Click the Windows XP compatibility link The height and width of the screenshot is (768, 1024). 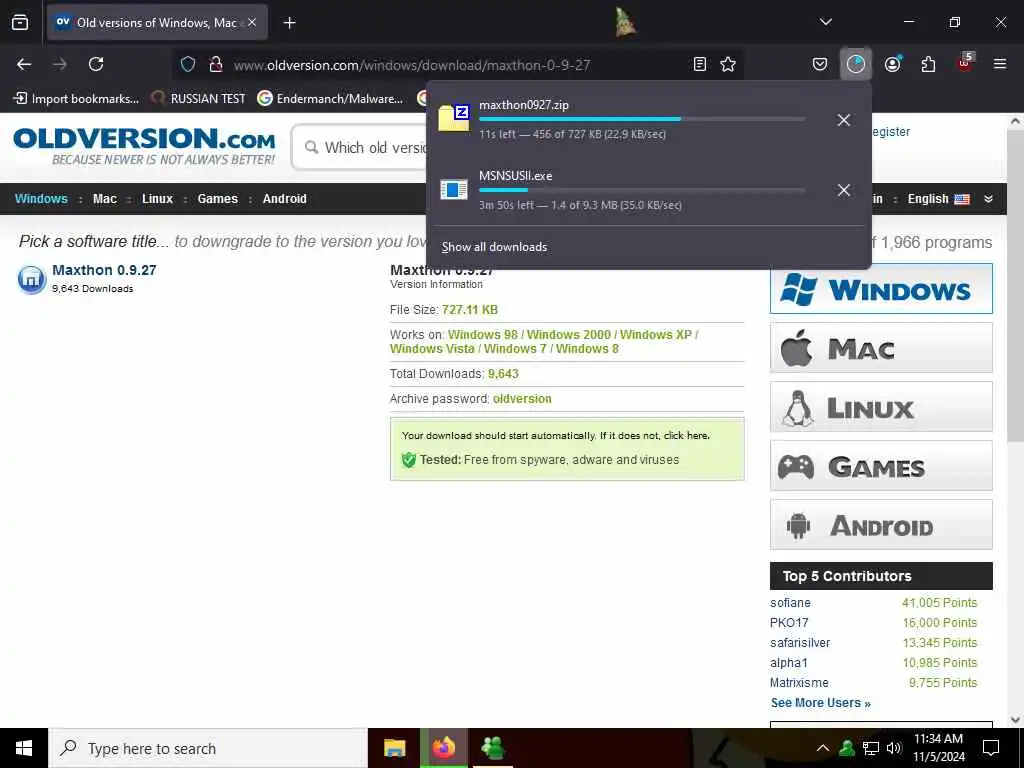coord(656,334)
